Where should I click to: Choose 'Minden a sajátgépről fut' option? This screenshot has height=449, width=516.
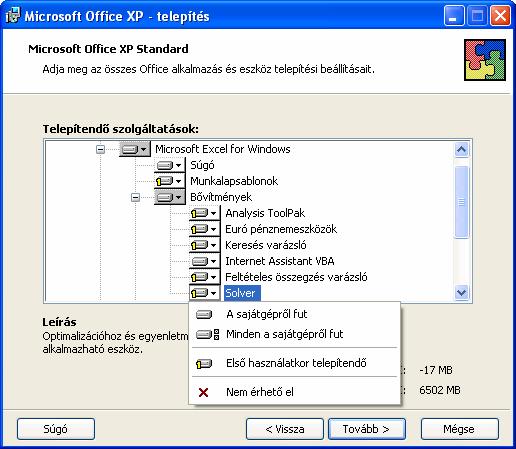tap(294, 334)
